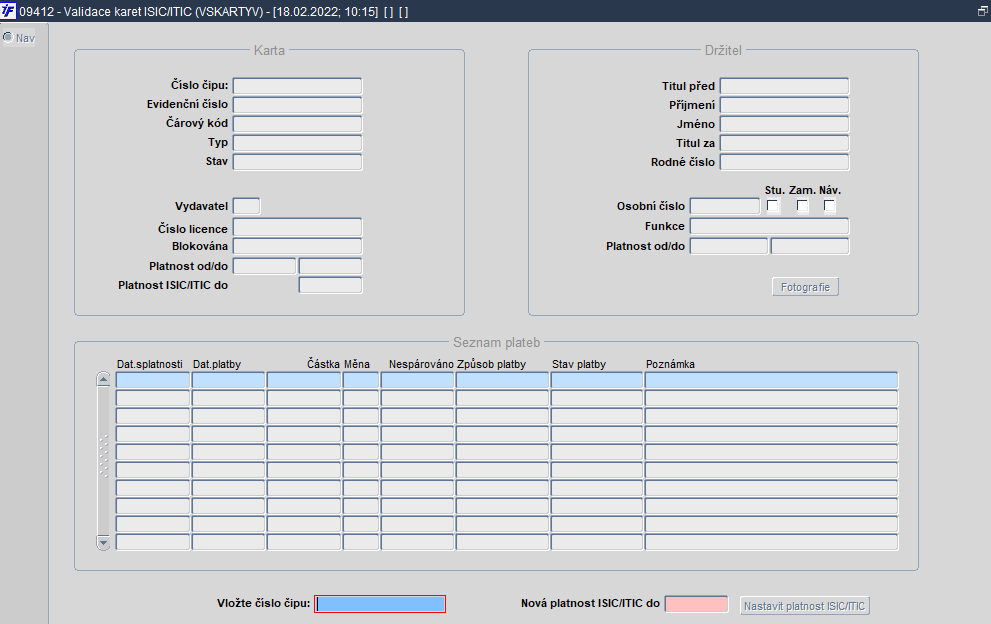Tick the Stu. checkbox
The width and height of the screenshot is (991, 624).
(x=772, y=205)
